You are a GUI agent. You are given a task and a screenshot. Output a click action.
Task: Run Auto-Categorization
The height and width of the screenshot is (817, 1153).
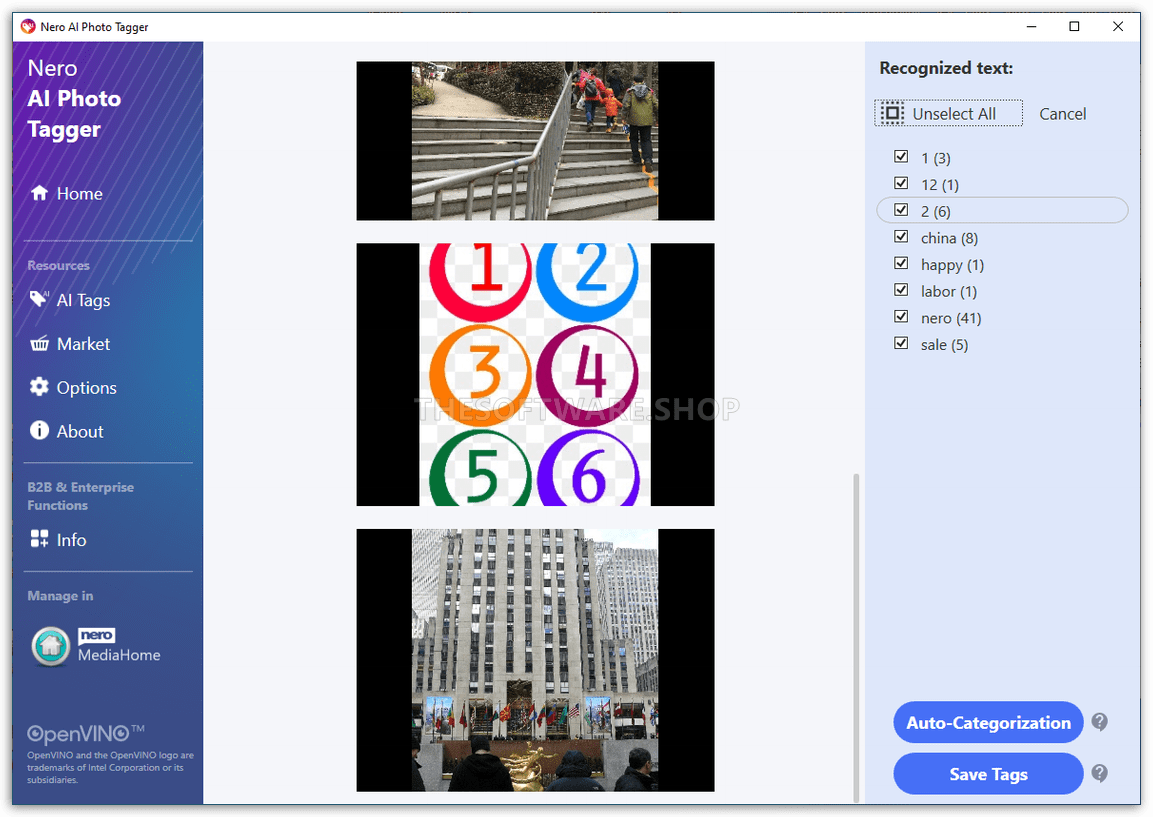(x=988, y=722)
